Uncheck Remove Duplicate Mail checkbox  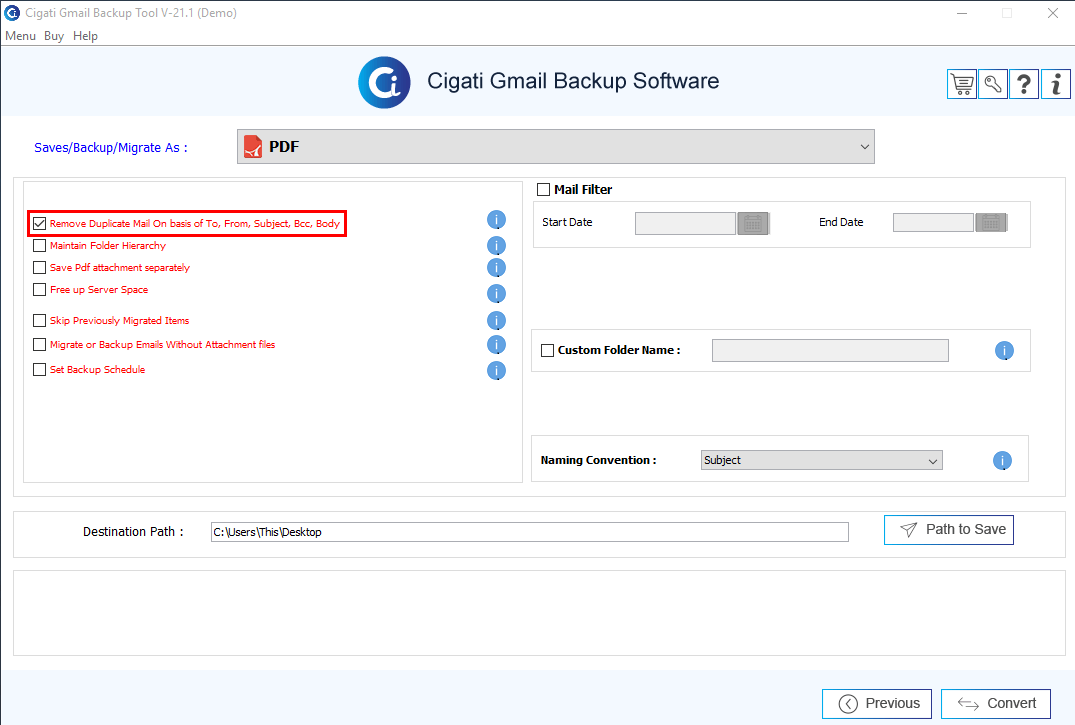[x=40, y=224]
